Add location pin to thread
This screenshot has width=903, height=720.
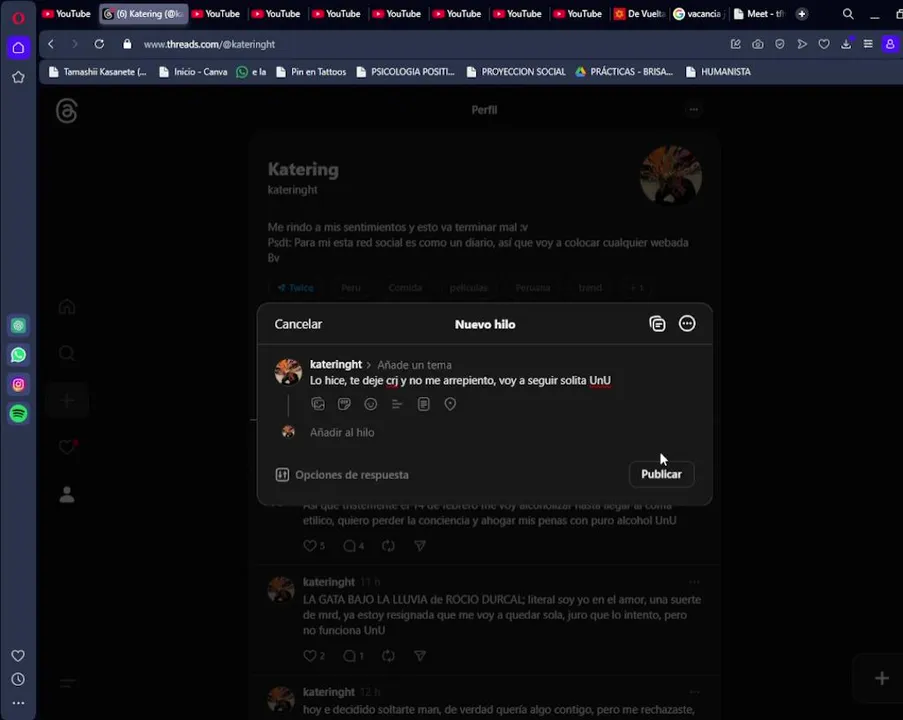point(450,404)
